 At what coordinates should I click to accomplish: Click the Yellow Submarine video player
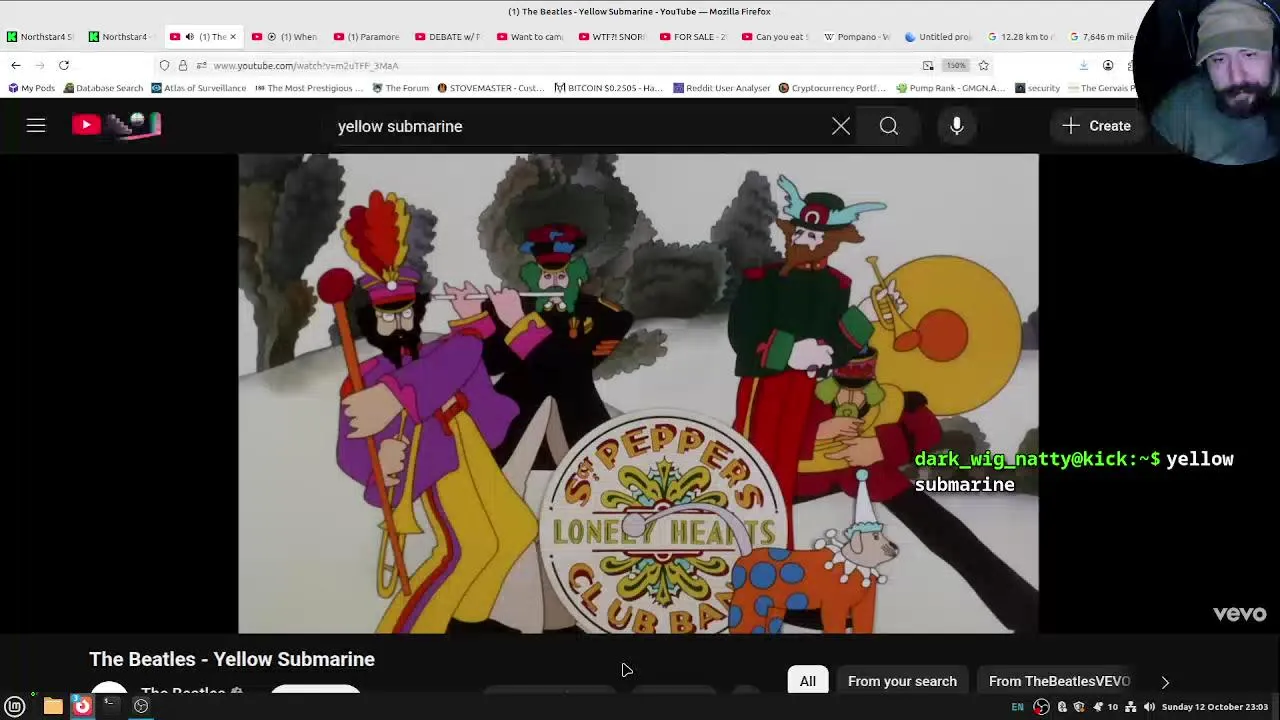pos(638,393)
